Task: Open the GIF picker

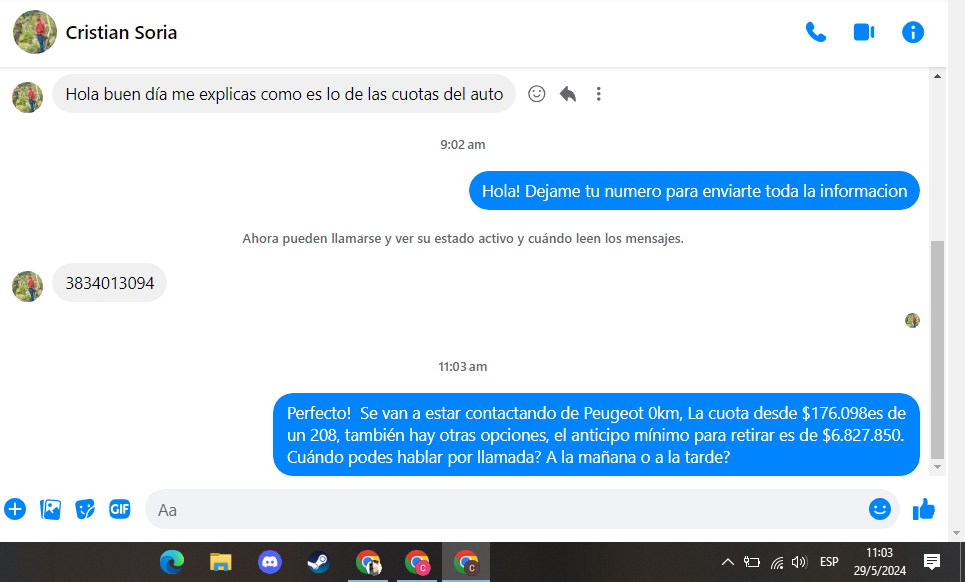Action: [120, 509]
